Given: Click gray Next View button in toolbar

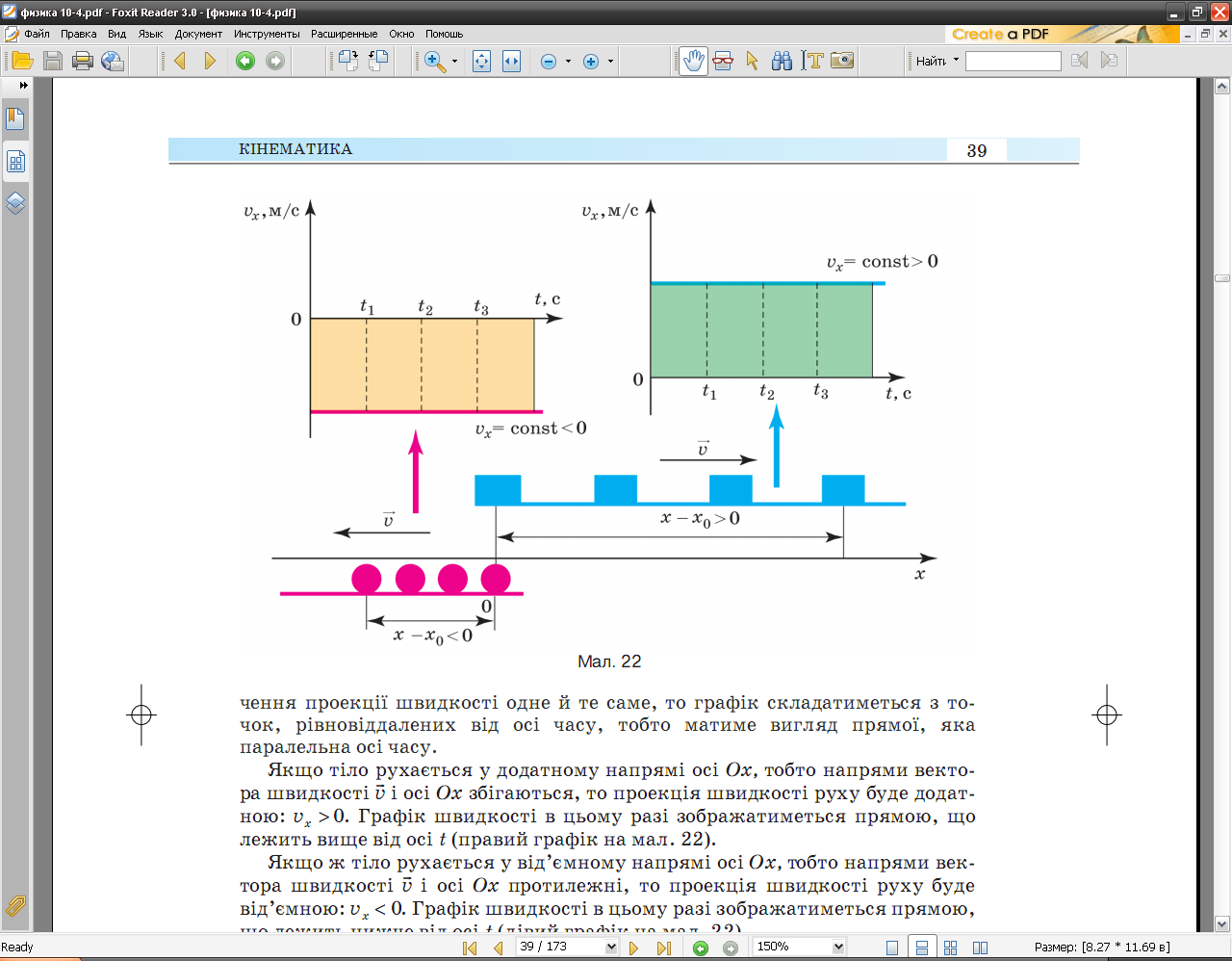Looking at the screenshot, I should (275, 61).
